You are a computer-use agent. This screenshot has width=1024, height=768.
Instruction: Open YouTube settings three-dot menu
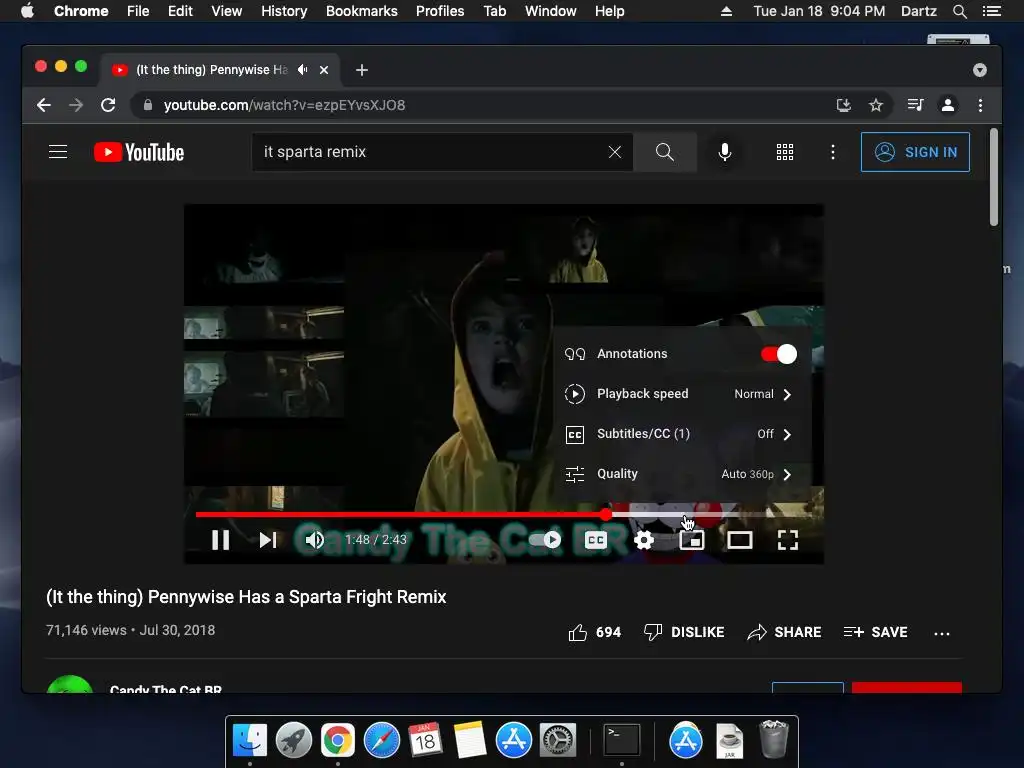point(833,152)
